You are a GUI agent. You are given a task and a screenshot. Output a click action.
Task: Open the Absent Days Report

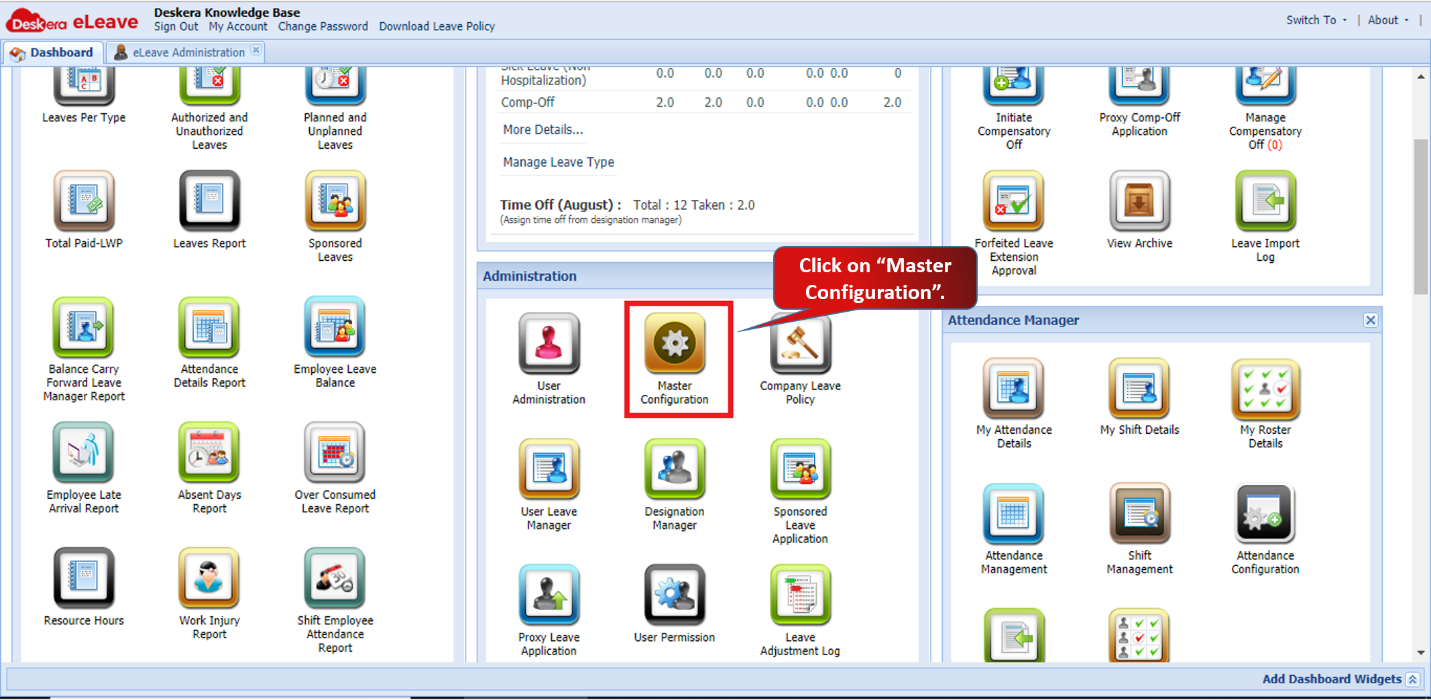click(209, 452)
